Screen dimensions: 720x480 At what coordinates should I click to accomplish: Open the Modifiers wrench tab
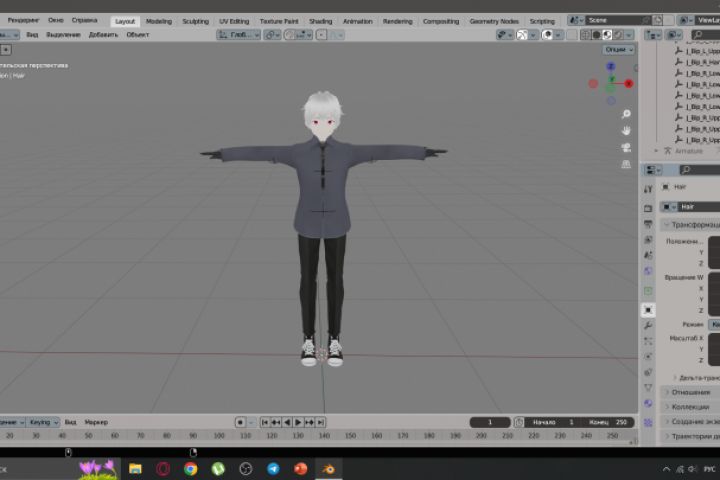click(x=648, y=326)
